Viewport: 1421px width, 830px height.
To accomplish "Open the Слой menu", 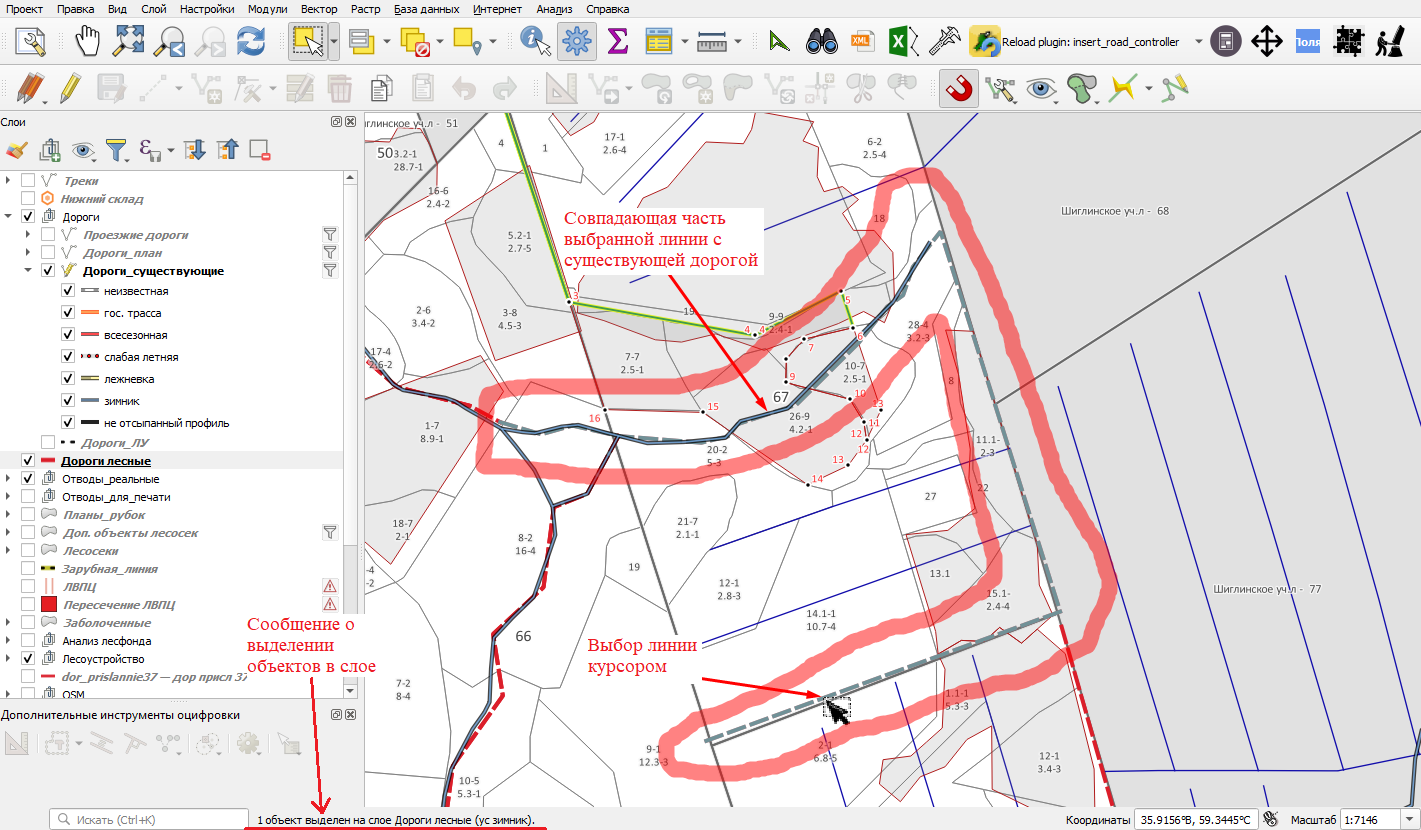I will coord(154,9).
